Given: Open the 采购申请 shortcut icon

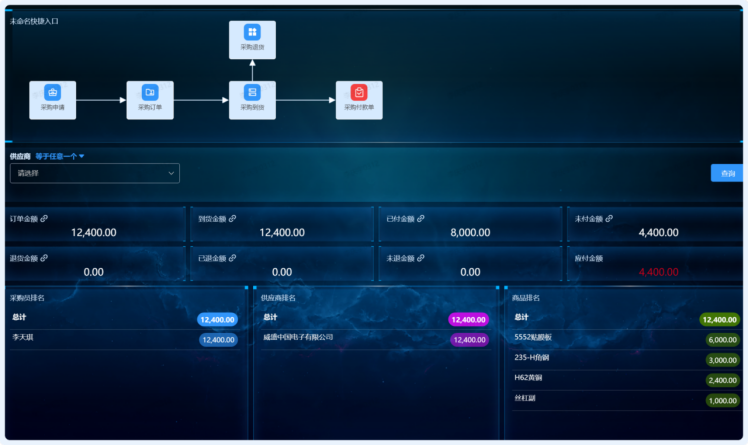Looking at the screenshot, I should (x=52, y=92).
